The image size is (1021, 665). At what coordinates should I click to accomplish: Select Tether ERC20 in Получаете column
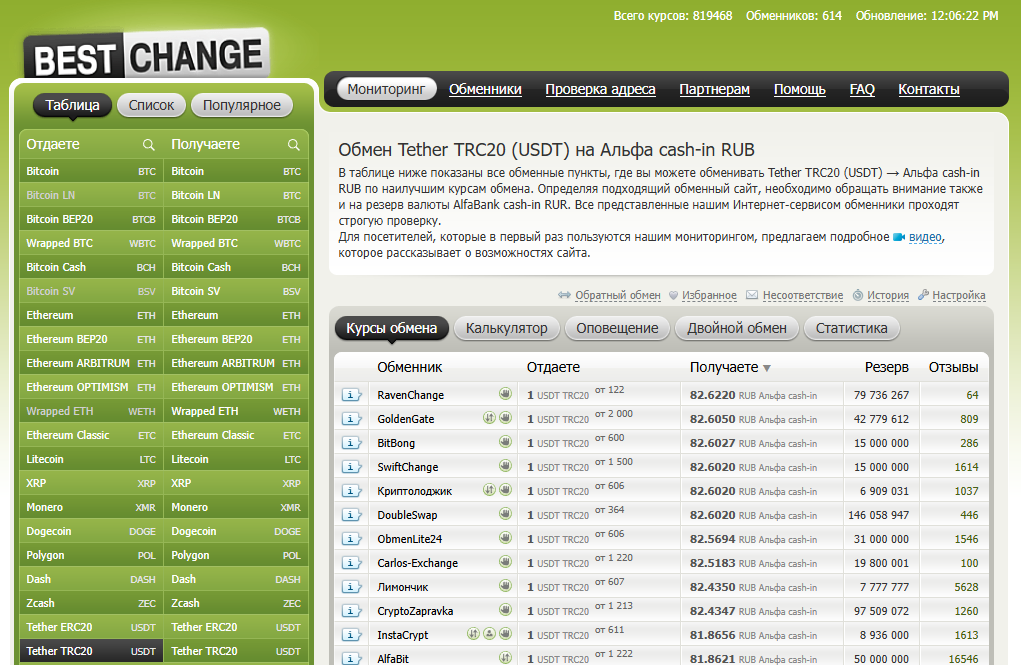(x=236, y=627)
